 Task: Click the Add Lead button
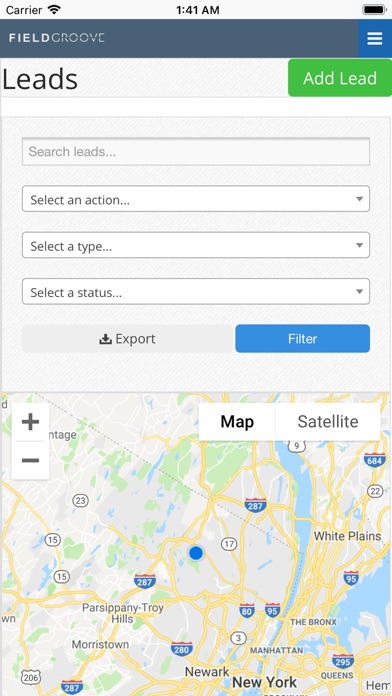[x=340, y=78]
